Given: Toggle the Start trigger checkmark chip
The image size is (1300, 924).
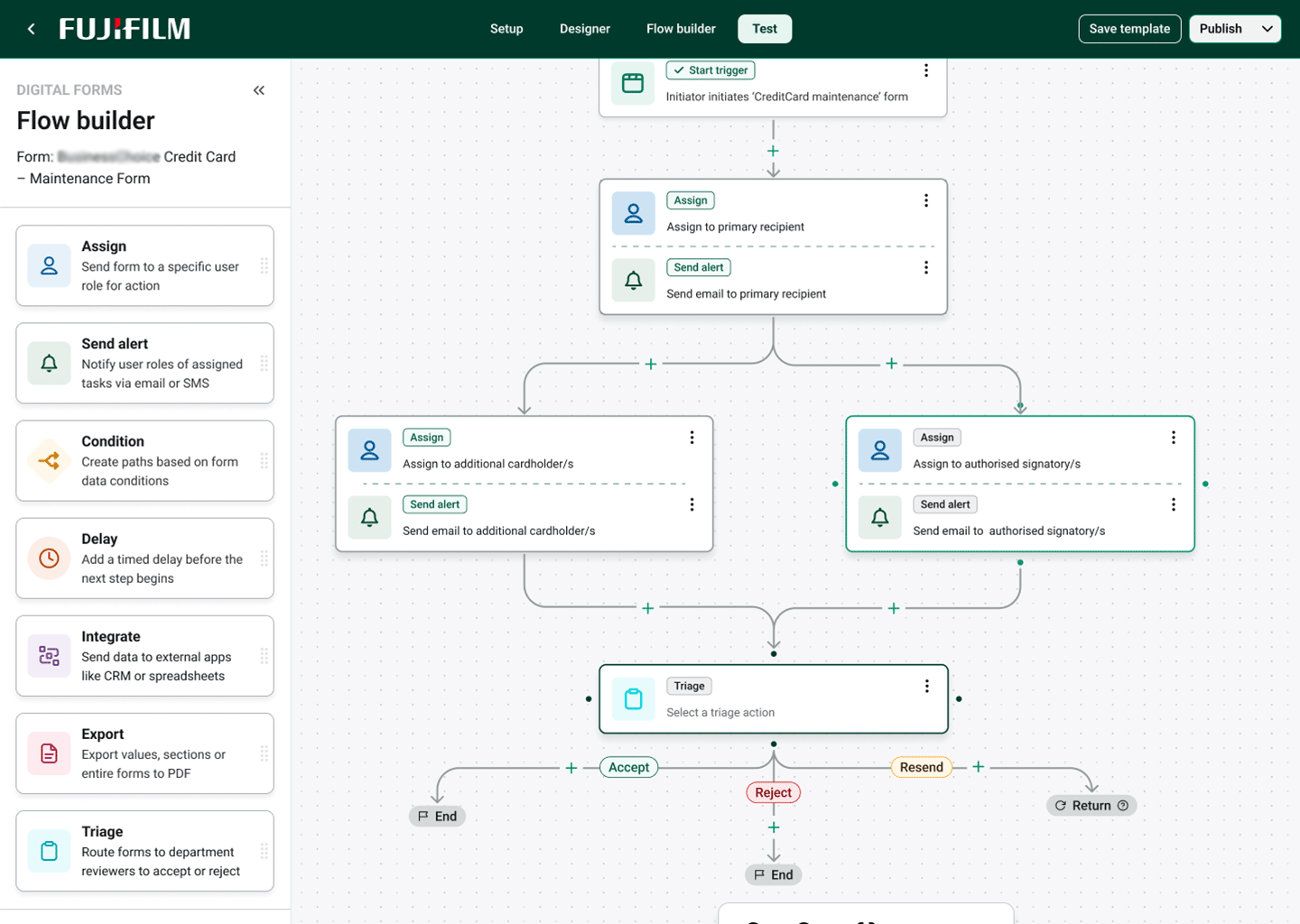Looking at the screenshot, I should click(710, 69).
